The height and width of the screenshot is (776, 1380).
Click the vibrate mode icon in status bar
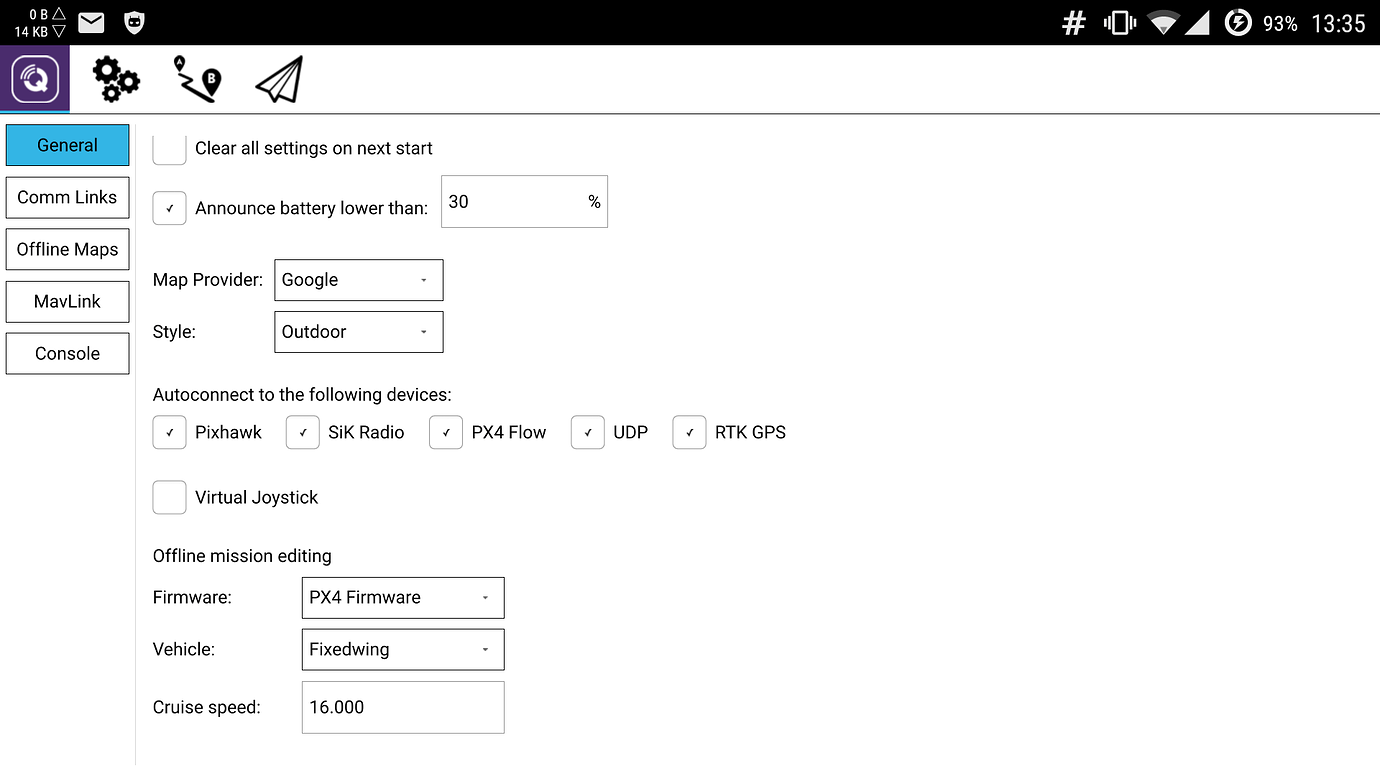click(1119, 21)
